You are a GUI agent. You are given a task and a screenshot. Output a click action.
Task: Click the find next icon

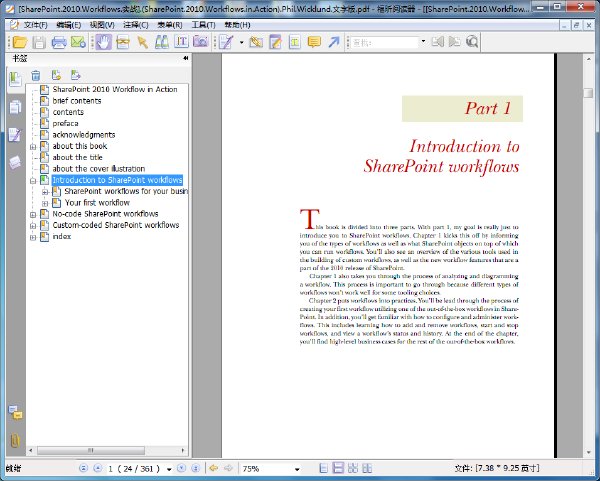point(455,41)
